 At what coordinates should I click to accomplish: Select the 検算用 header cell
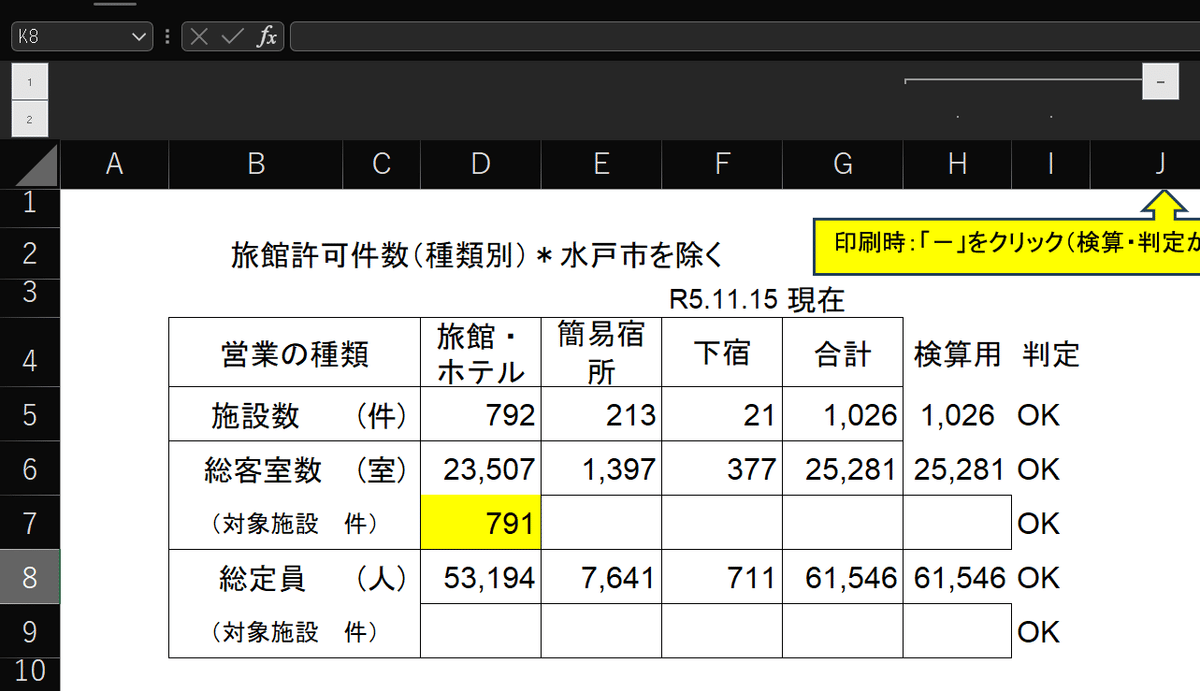pyautogui.click(x=957, y=353)
